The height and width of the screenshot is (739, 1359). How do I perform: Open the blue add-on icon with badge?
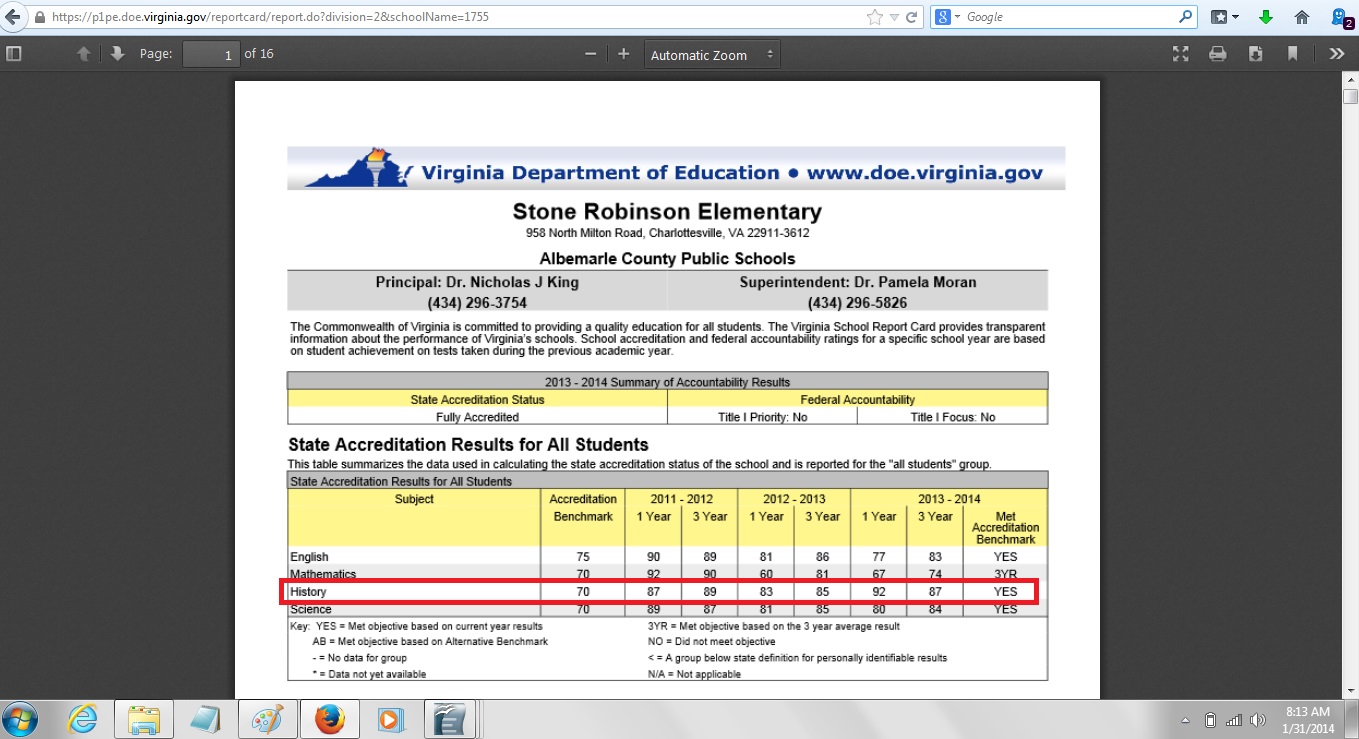point(1341,17)
